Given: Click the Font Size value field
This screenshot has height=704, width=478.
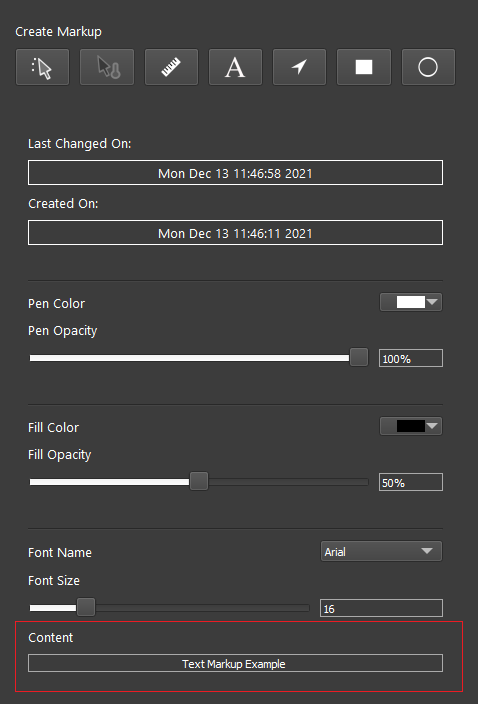Looking at the screenshot, I should coord(381,608).
